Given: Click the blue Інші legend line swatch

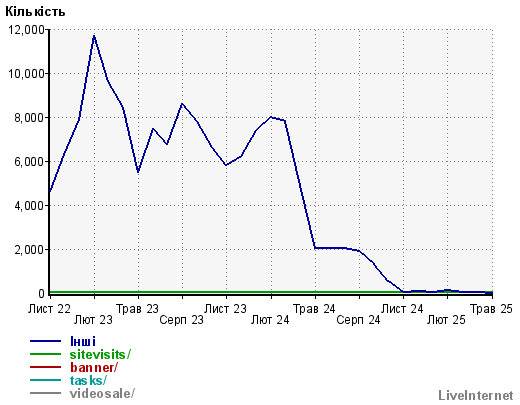Looking at the screenshot, I should tap(45, 341).
